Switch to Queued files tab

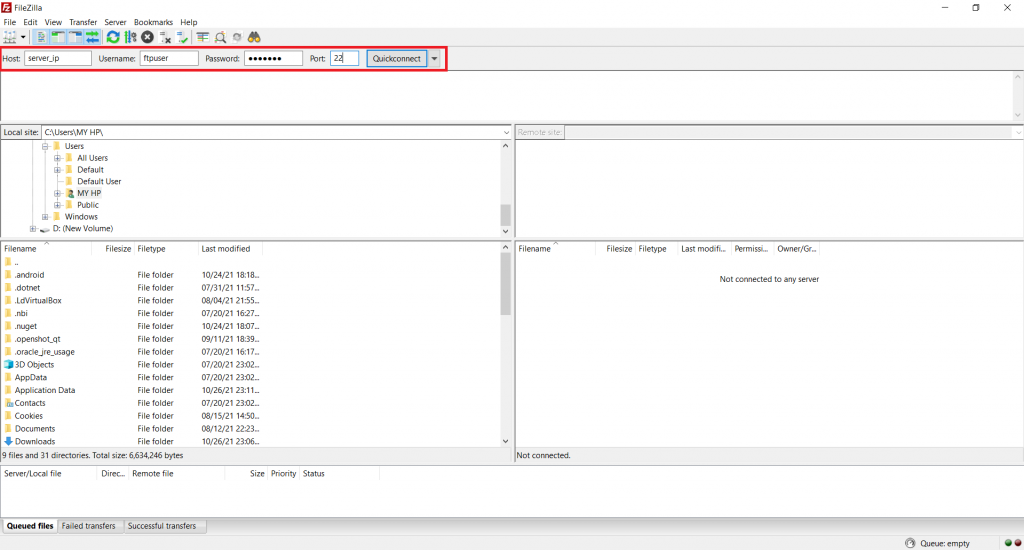(x=30, y=526)
